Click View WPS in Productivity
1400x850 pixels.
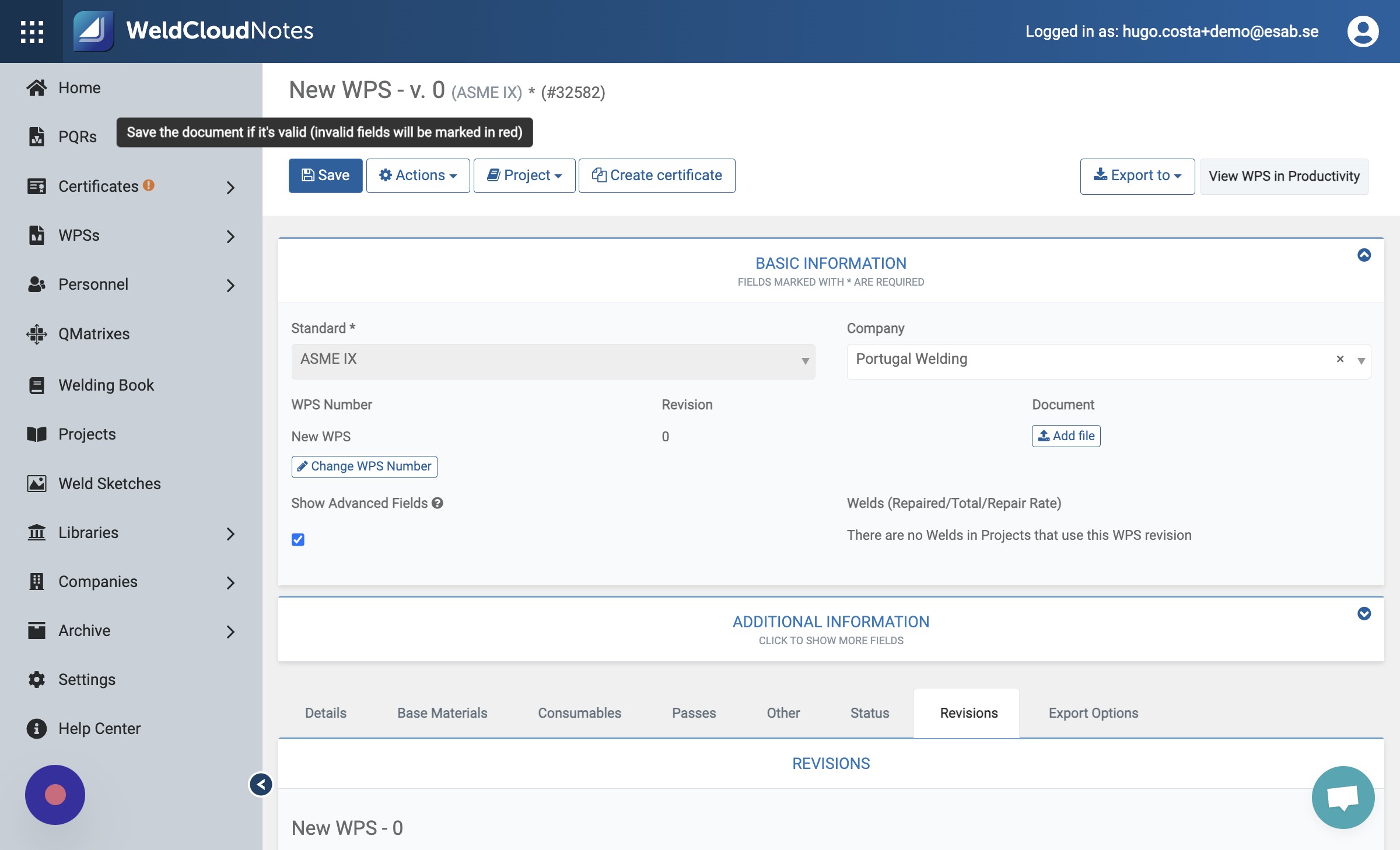click(1284, 176)
